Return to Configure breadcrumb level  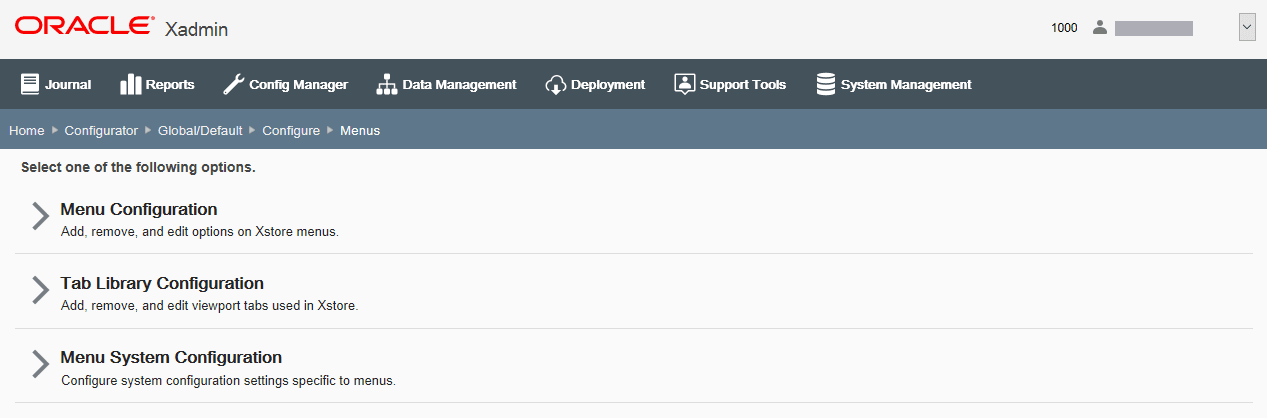(291, 131)
